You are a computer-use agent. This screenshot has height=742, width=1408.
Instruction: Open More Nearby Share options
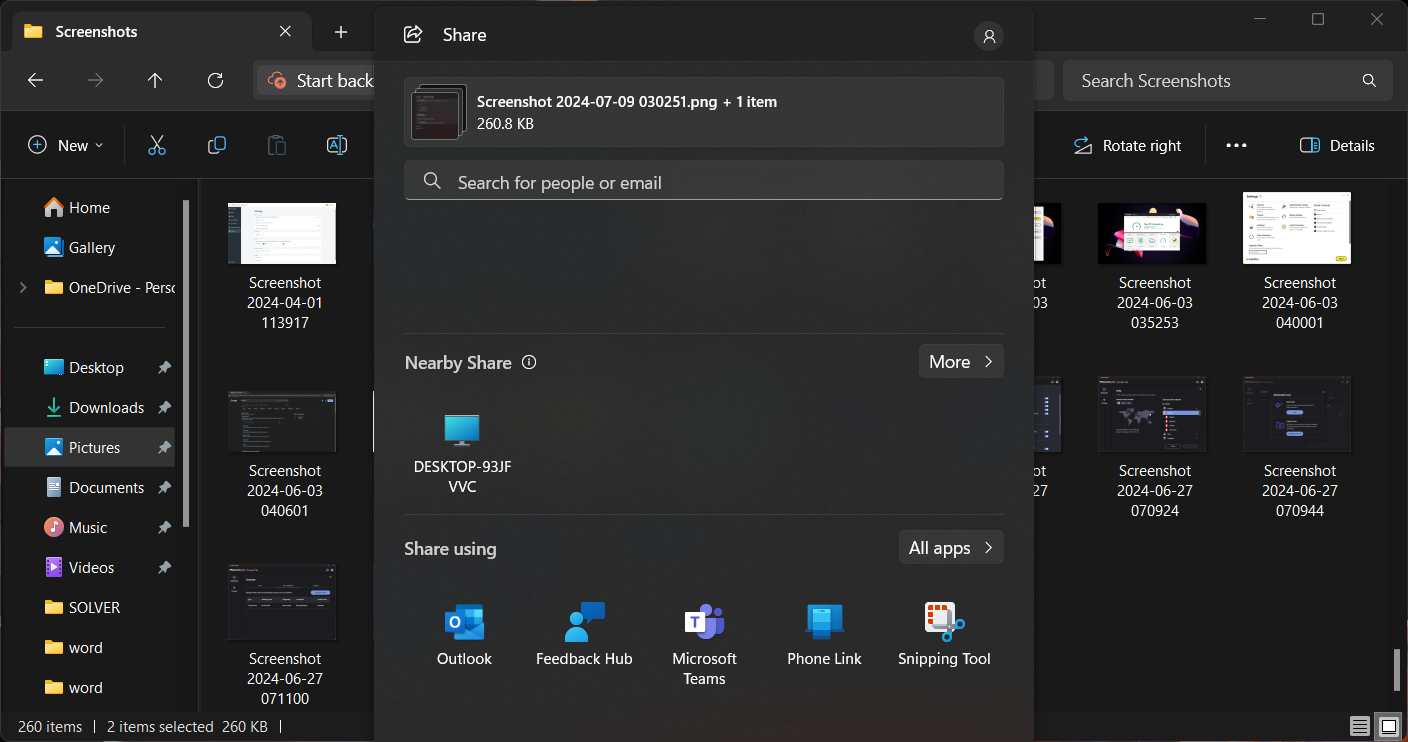click(959, 361)
